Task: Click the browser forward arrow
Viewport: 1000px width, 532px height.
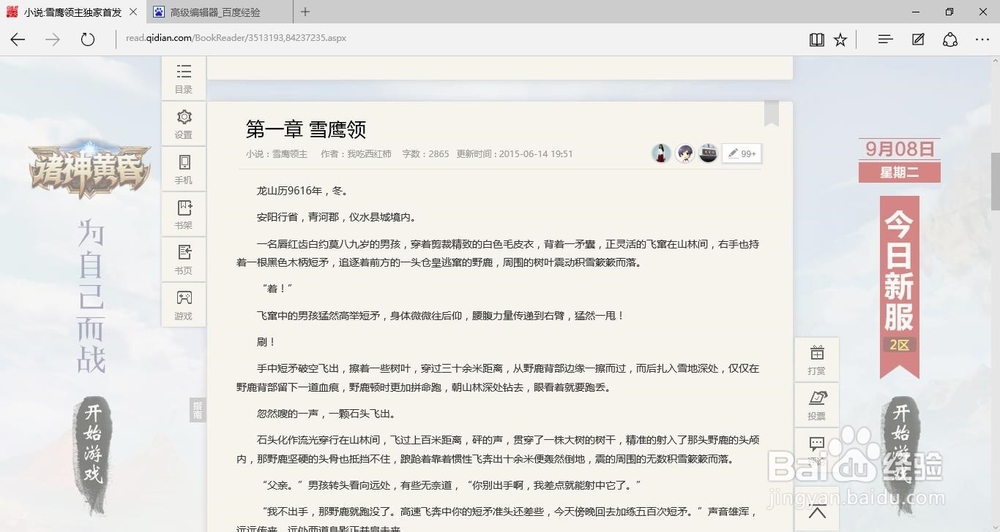Action: click(x=53, y=40)
